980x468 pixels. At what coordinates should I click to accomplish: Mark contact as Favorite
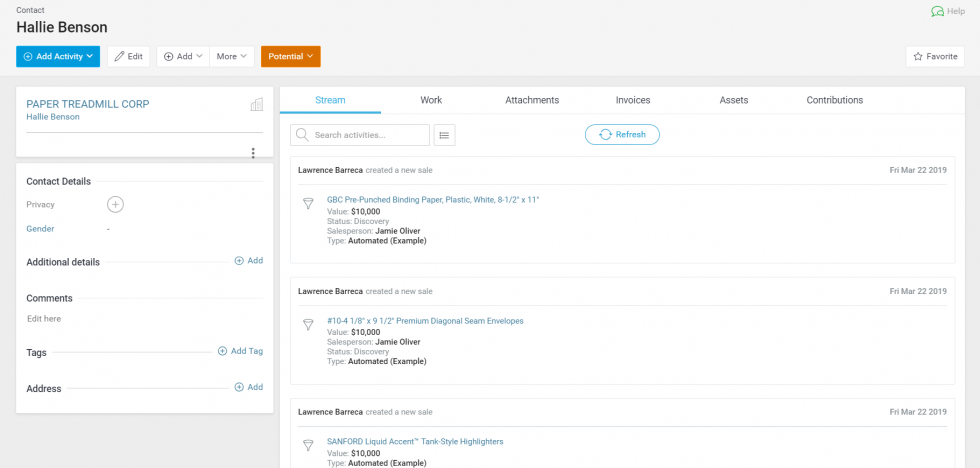pyautogui.click(x=935, y=57)
